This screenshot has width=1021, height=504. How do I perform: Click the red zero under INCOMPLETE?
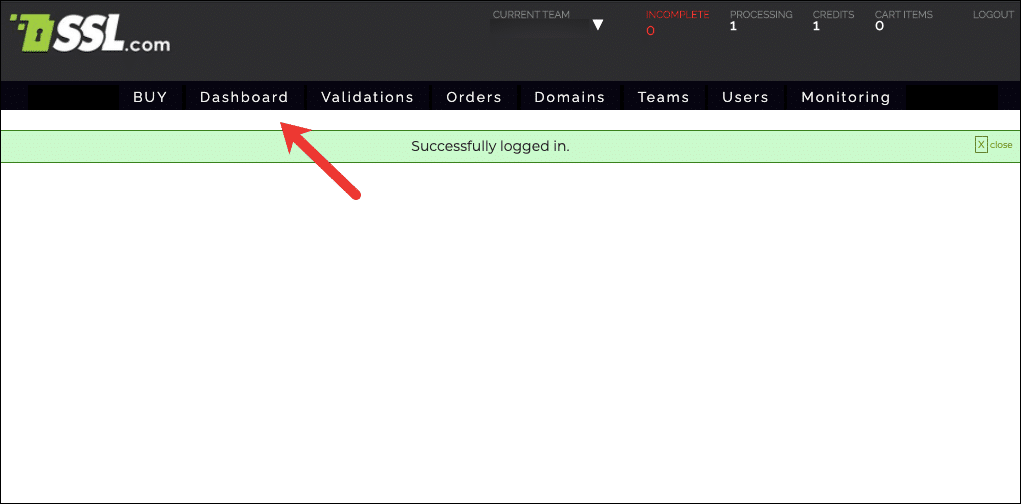650,30
